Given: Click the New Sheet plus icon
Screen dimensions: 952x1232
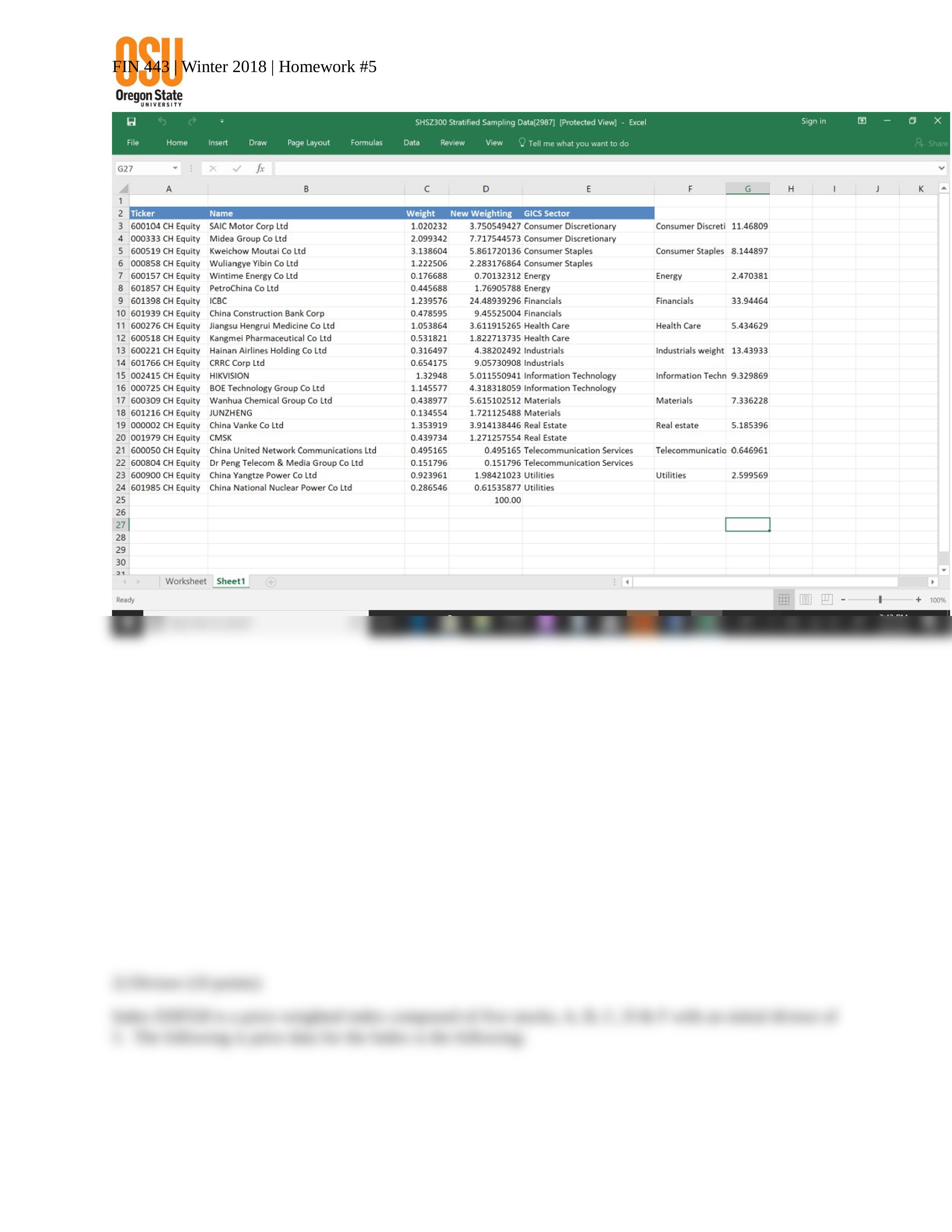Looking at the screenshot, I should [271, 582].
